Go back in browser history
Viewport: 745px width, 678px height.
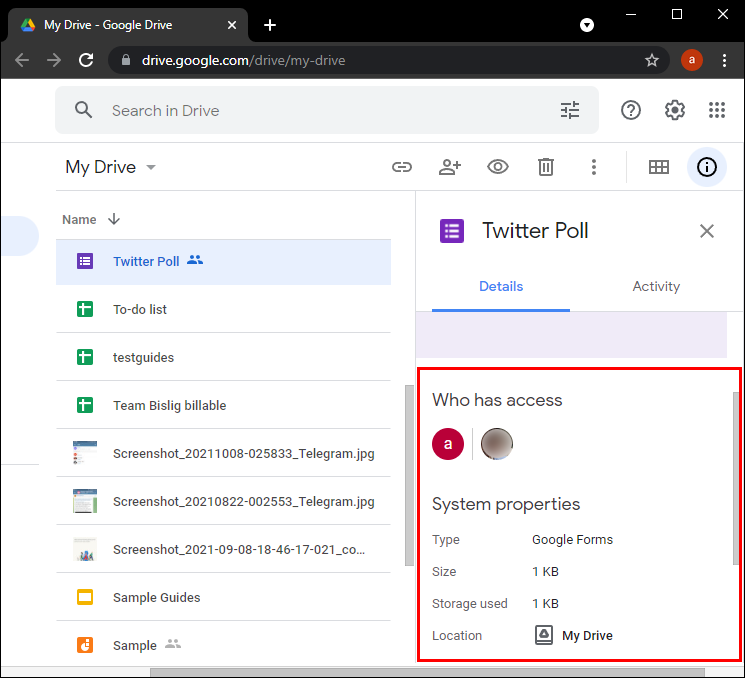click(x=22, y=60)
